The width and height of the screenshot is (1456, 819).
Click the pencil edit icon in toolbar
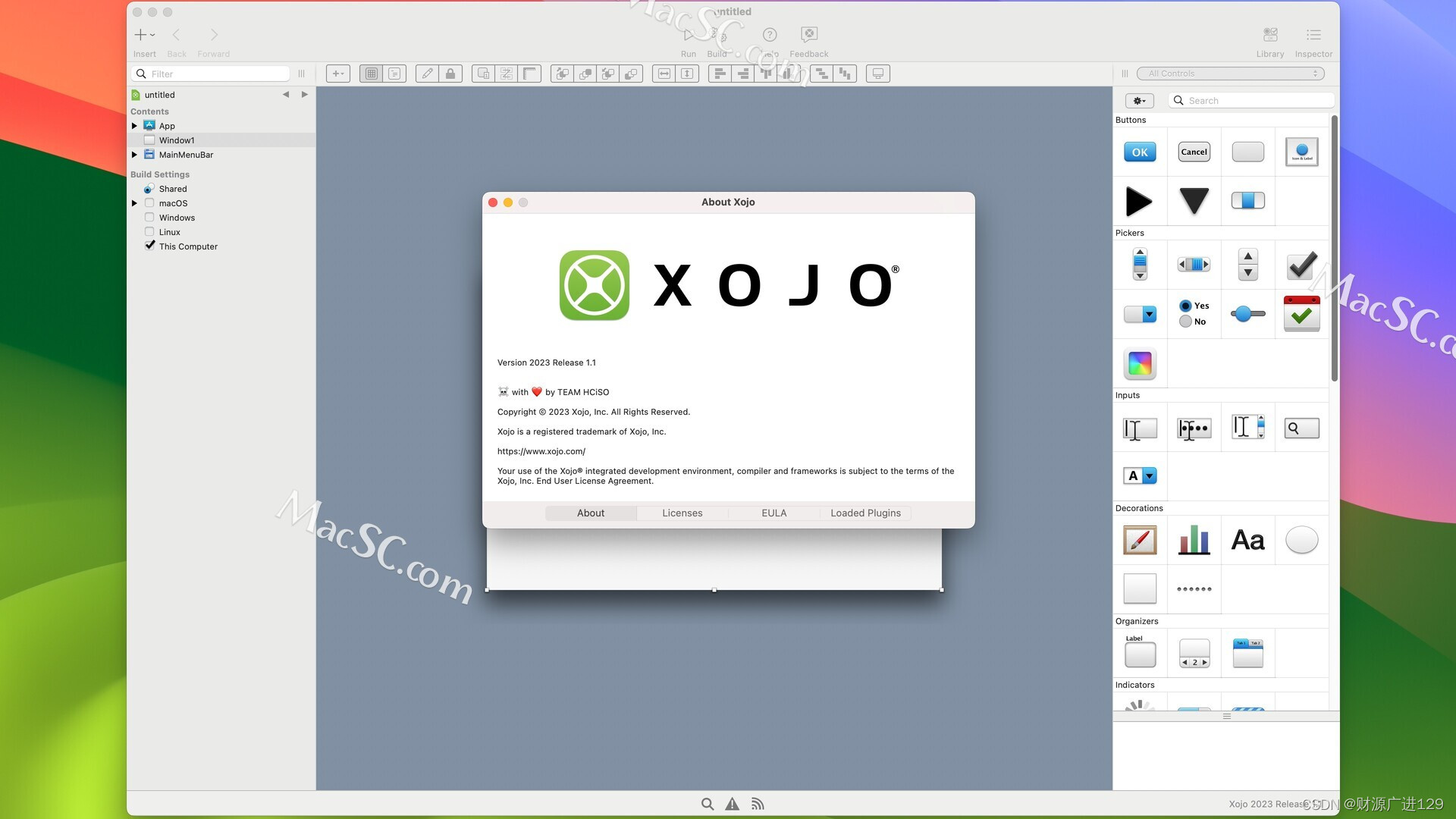coord(428,74)
